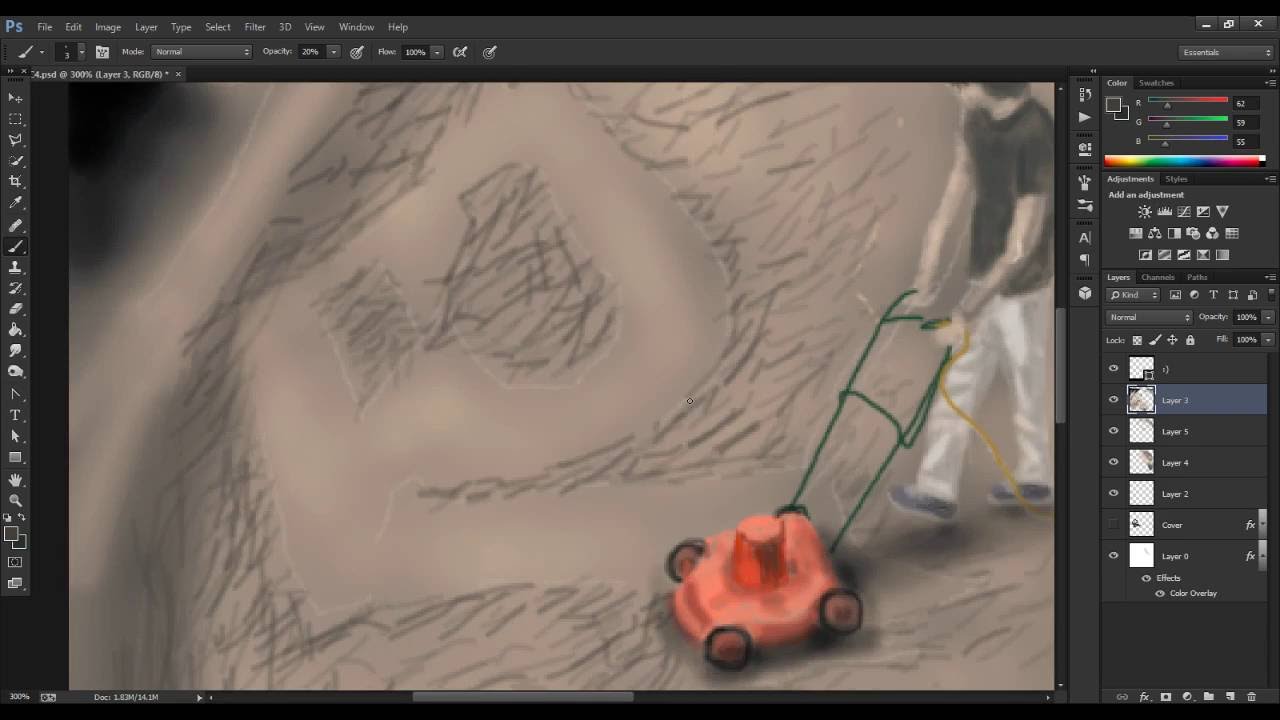Viewport: 1280px width, 720px height.
Task: Open the layer Opacity dropdown arrow
Action: point(1268,317)
